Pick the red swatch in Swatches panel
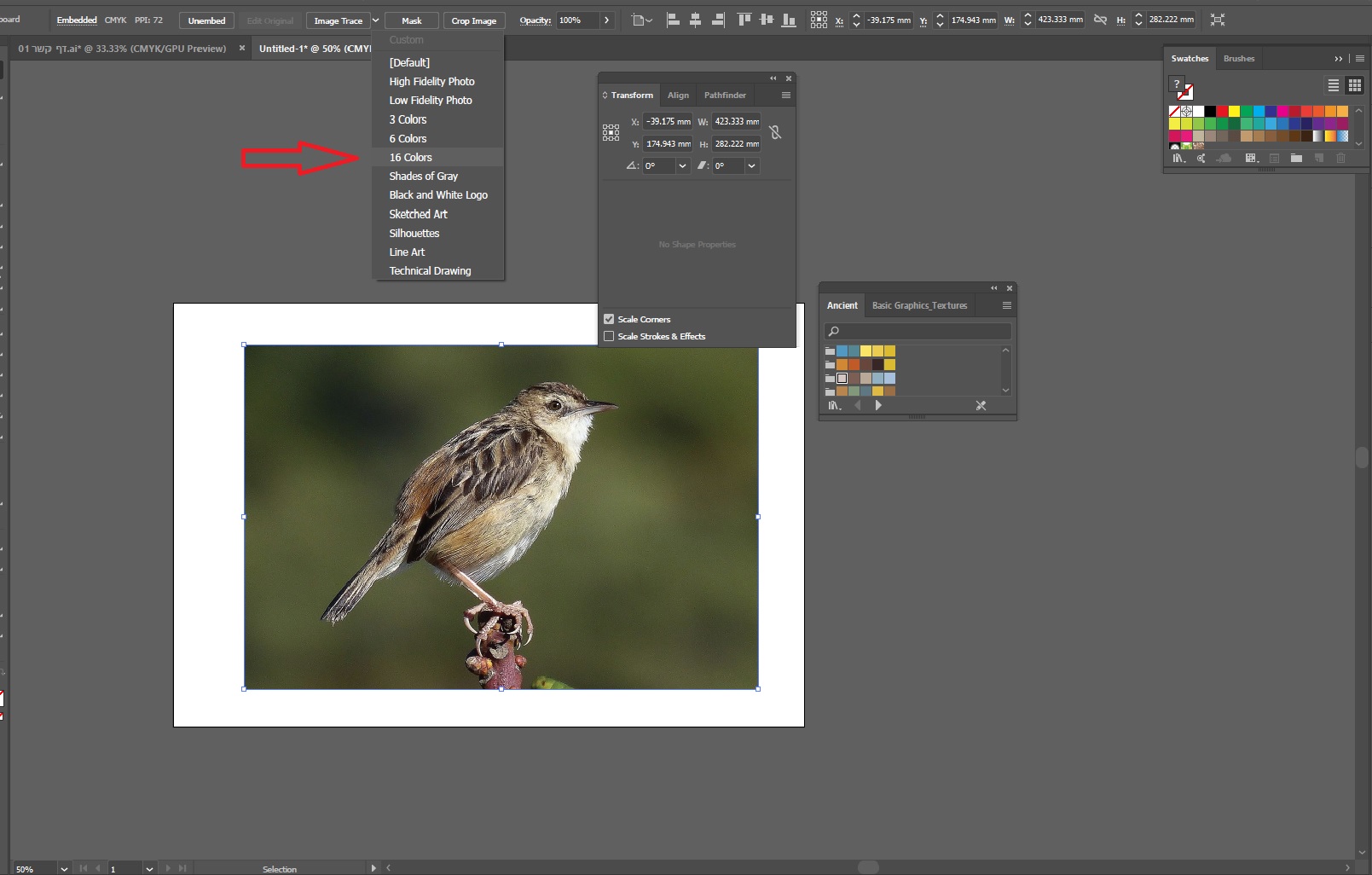Screen dimensions: 1372x875 [1222, 112]
